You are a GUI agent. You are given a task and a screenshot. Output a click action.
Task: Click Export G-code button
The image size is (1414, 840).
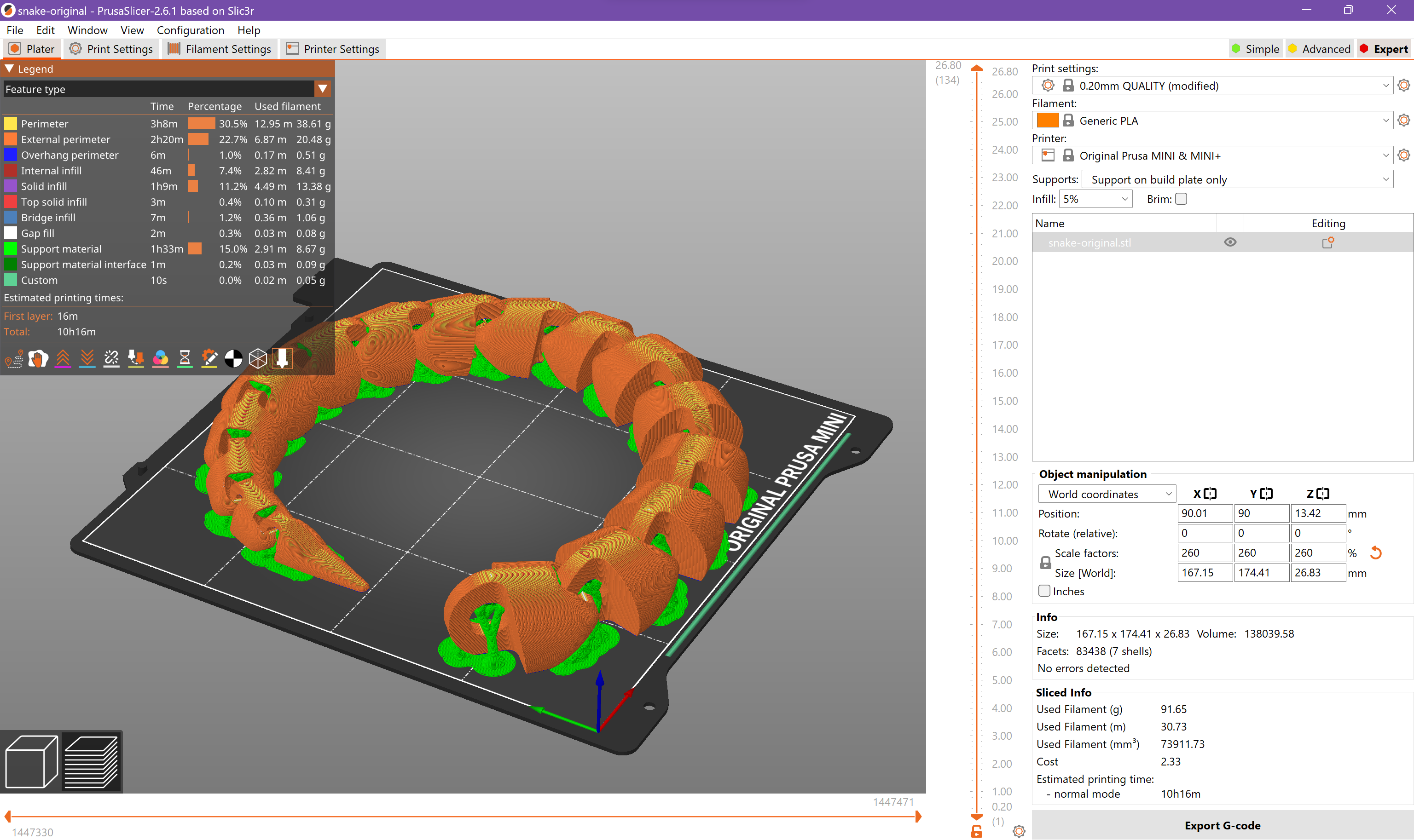point(1222,825)
